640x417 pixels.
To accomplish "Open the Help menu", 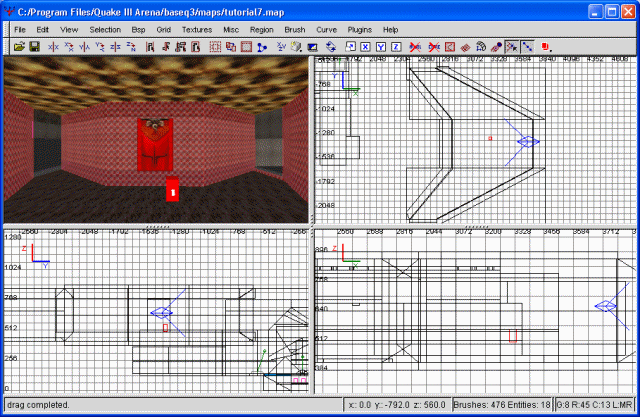I will click(x=391, y=30).
